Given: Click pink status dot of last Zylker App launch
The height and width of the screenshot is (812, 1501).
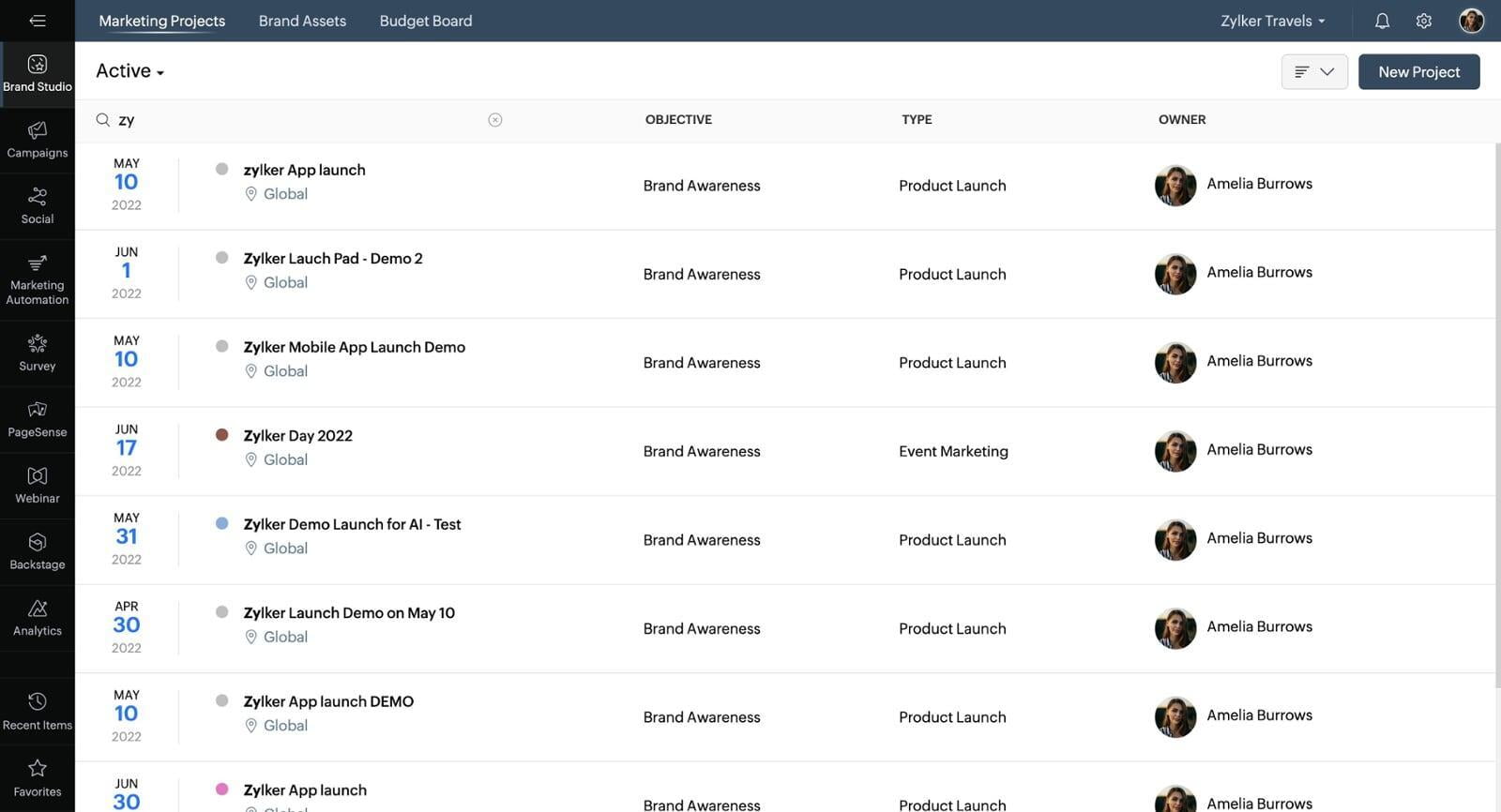Looking at the screenshot, I should pos(222,789).
